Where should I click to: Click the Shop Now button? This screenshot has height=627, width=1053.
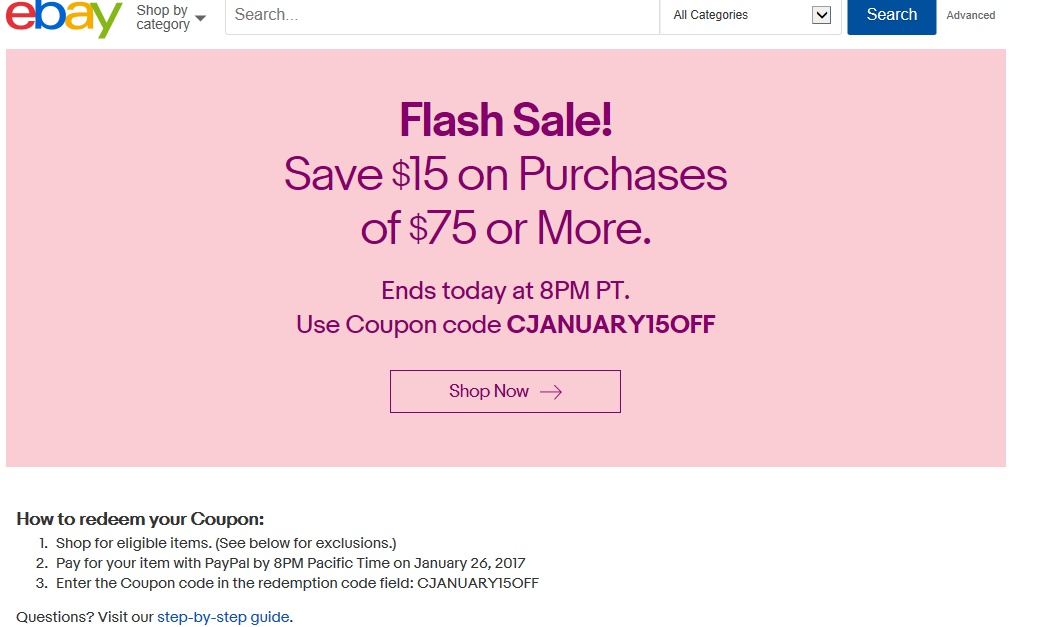coord(505,391)
